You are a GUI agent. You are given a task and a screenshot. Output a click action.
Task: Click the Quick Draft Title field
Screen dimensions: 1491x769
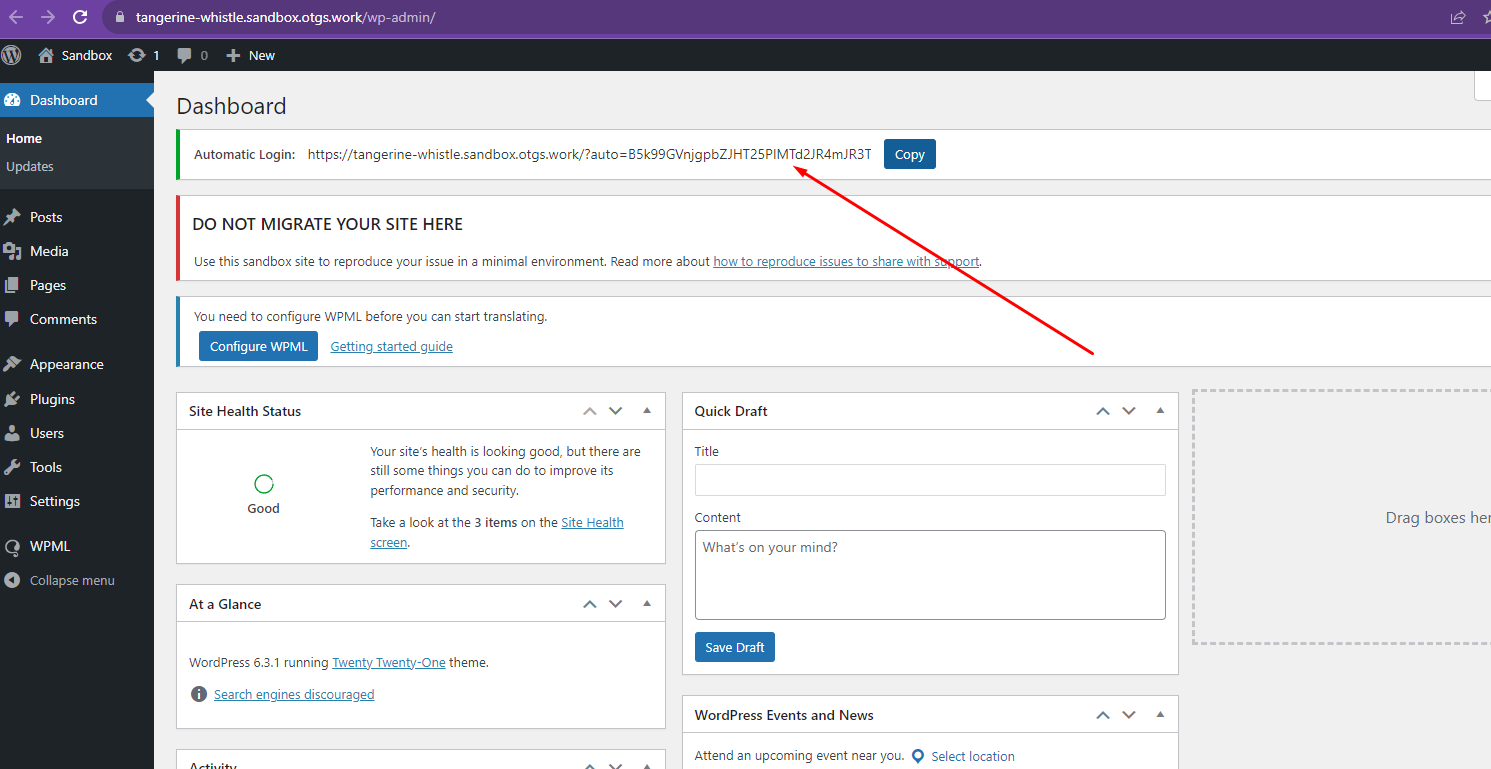930,480
